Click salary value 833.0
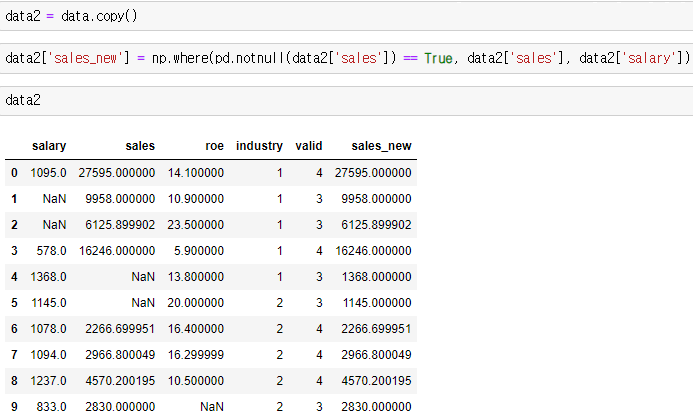Screen dimensions: 693x418 tap(51, 407)
